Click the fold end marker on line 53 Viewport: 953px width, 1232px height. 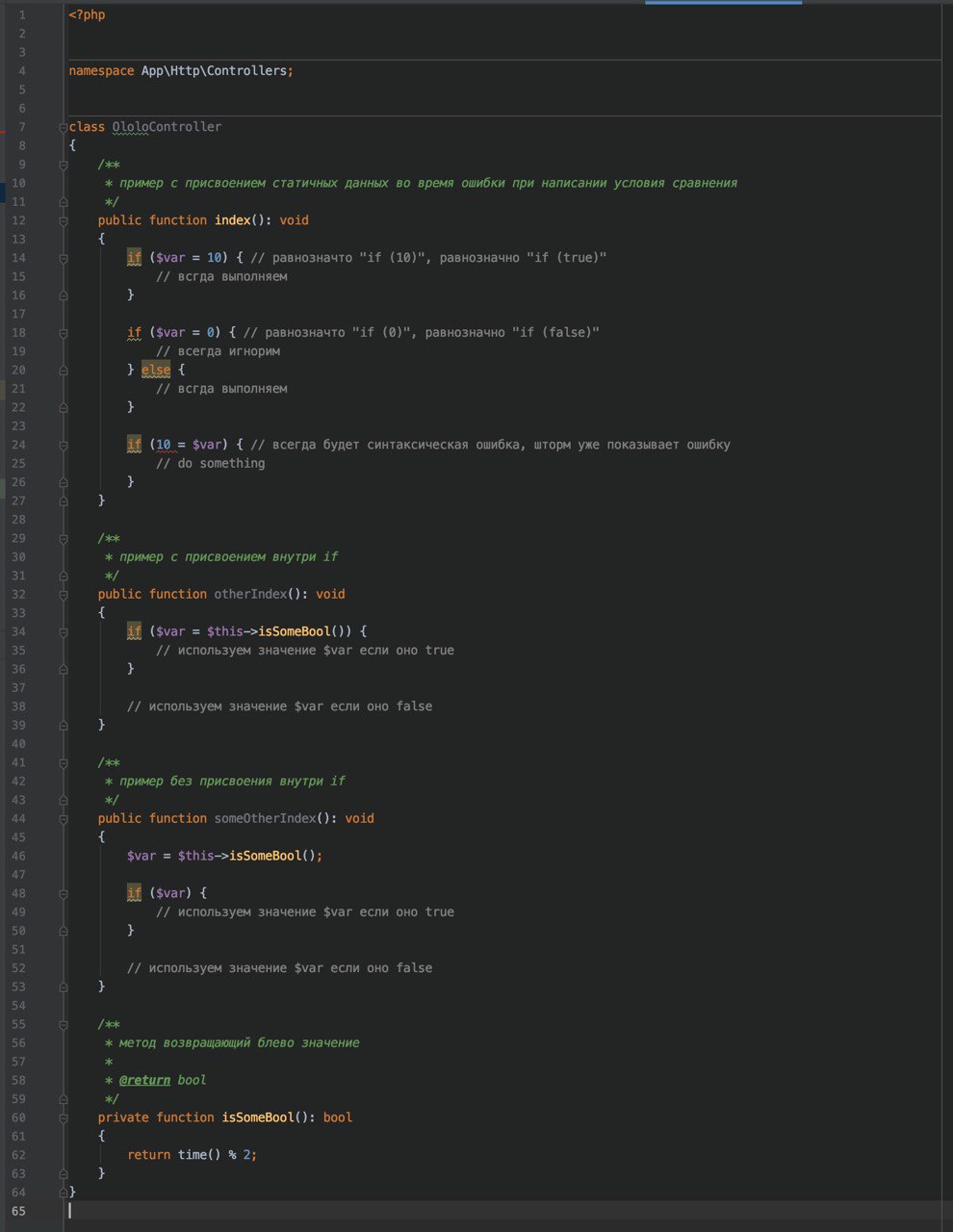click(64, 988)
